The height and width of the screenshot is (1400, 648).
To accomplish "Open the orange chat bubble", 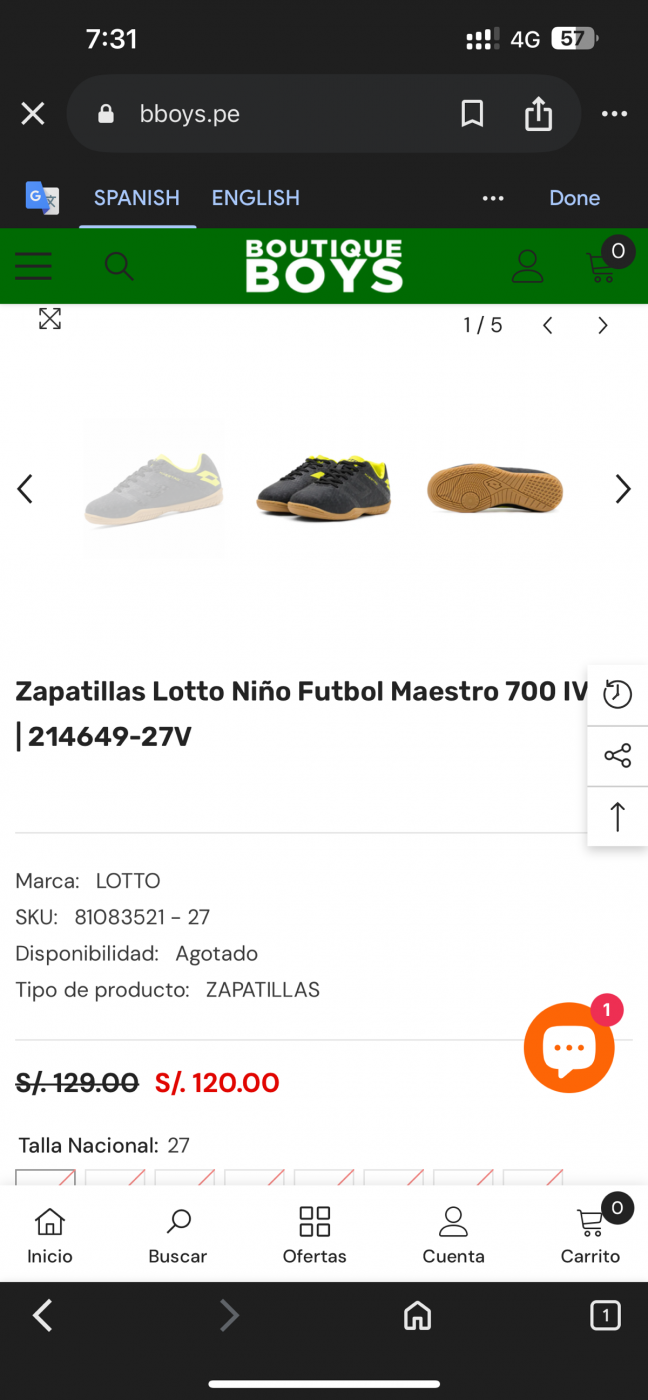I will coord(569,1047).
